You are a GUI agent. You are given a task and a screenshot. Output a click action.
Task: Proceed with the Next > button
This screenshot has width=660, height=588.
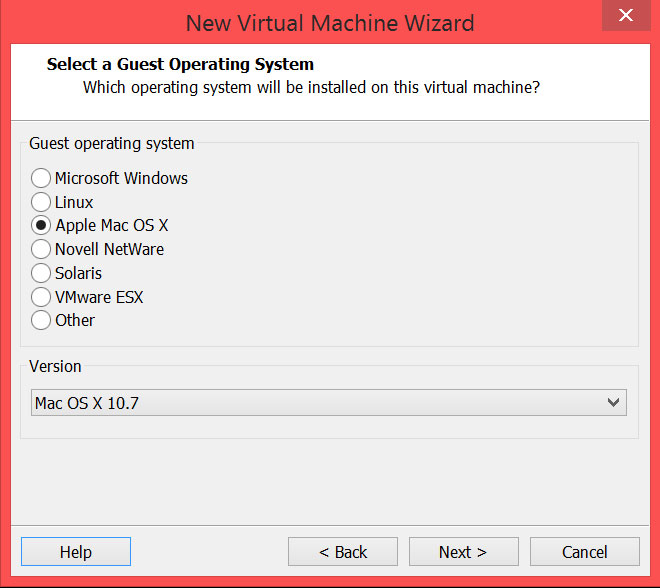tap(463, 552)
